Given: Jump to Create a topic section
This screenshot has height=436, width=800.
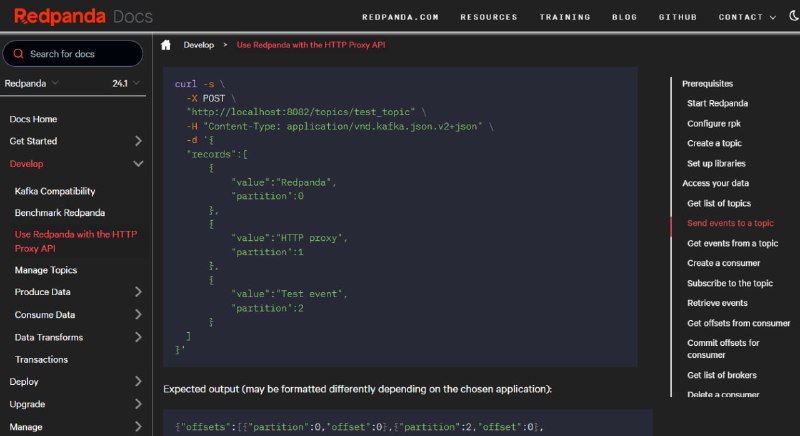Looking at the screenshot, I should (x=714, y=143).
